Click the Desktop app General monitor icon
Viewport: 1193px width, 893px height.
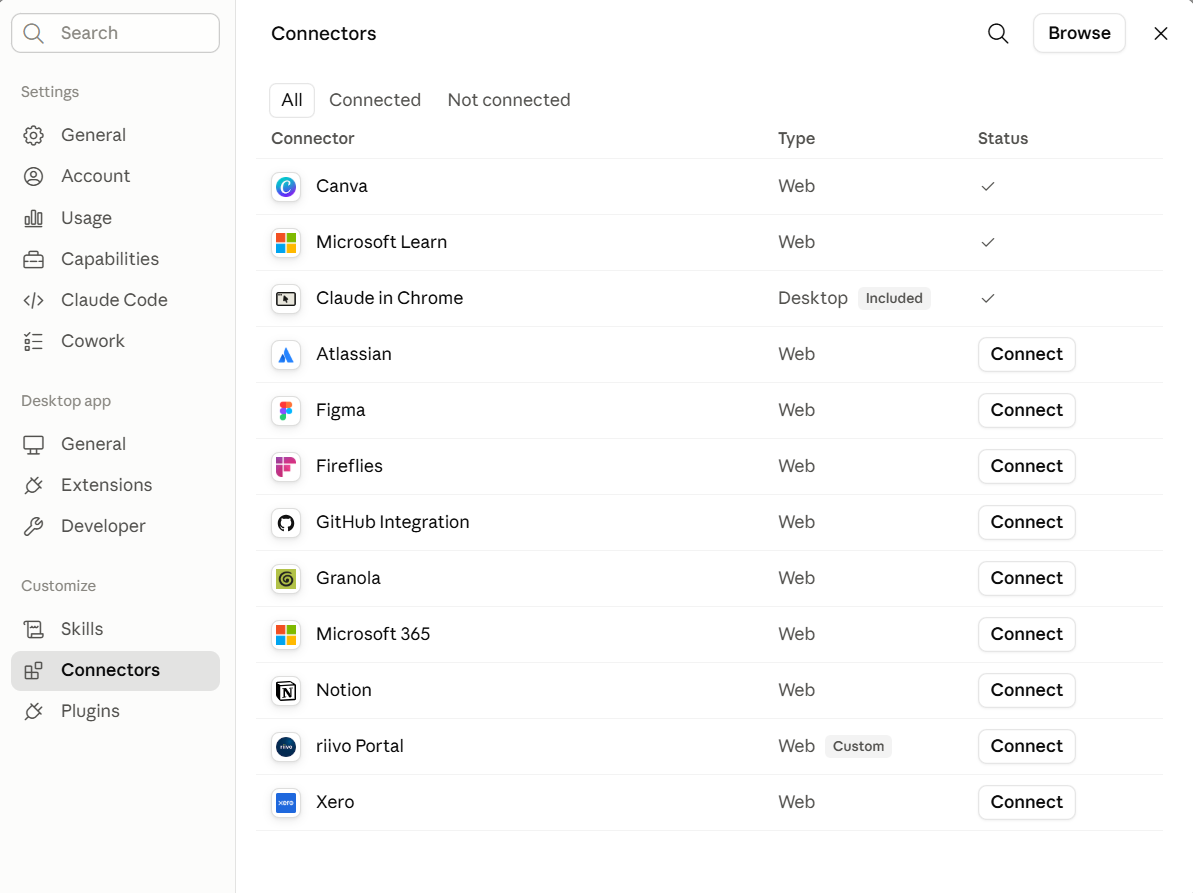point(33,444)
